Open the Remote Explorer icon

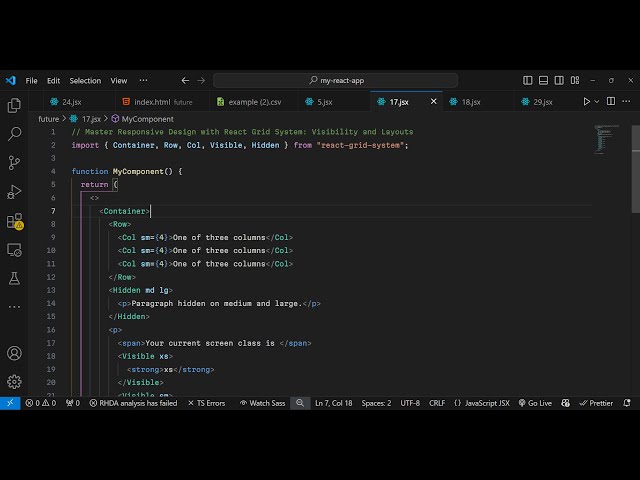14,250
